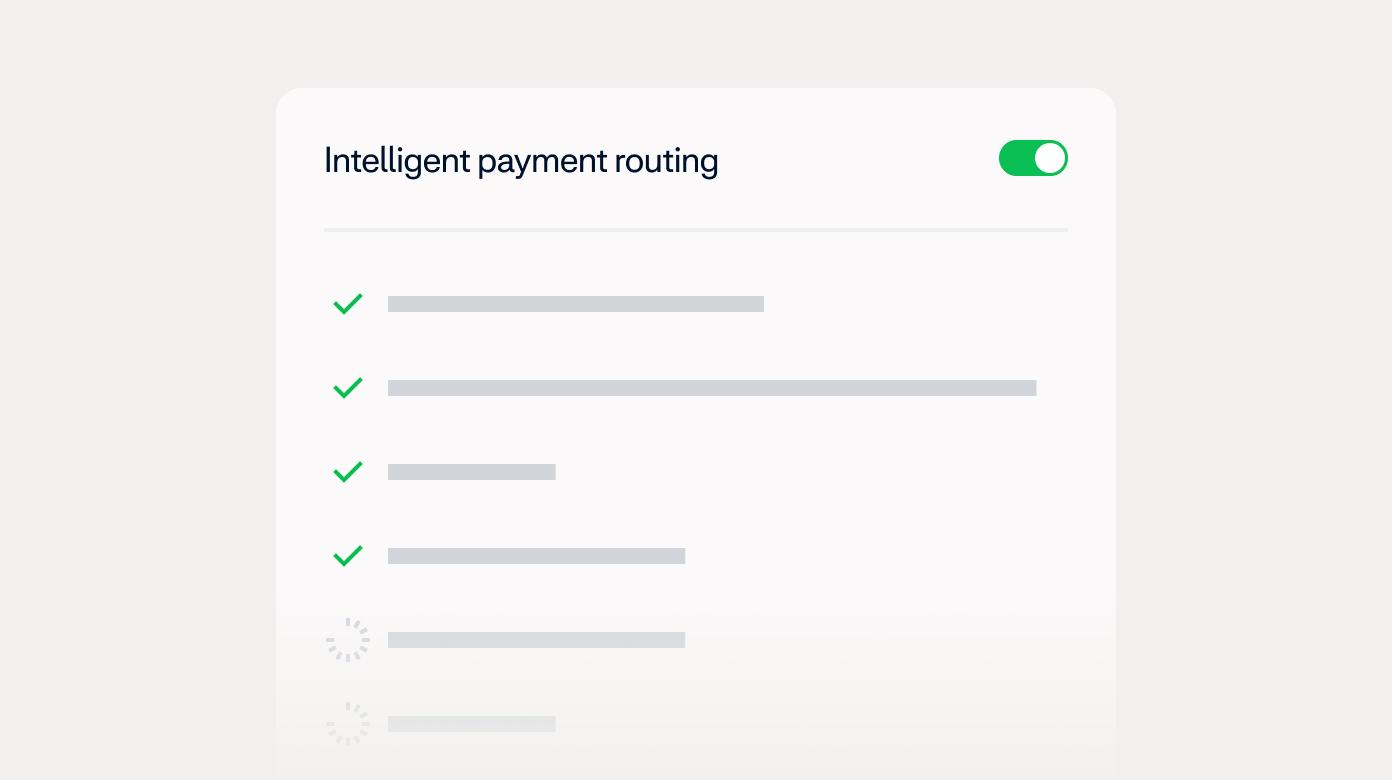This screenshot has height=780, width=1392.
Task: Click the divider line under the heading
Action: [695, 230]
